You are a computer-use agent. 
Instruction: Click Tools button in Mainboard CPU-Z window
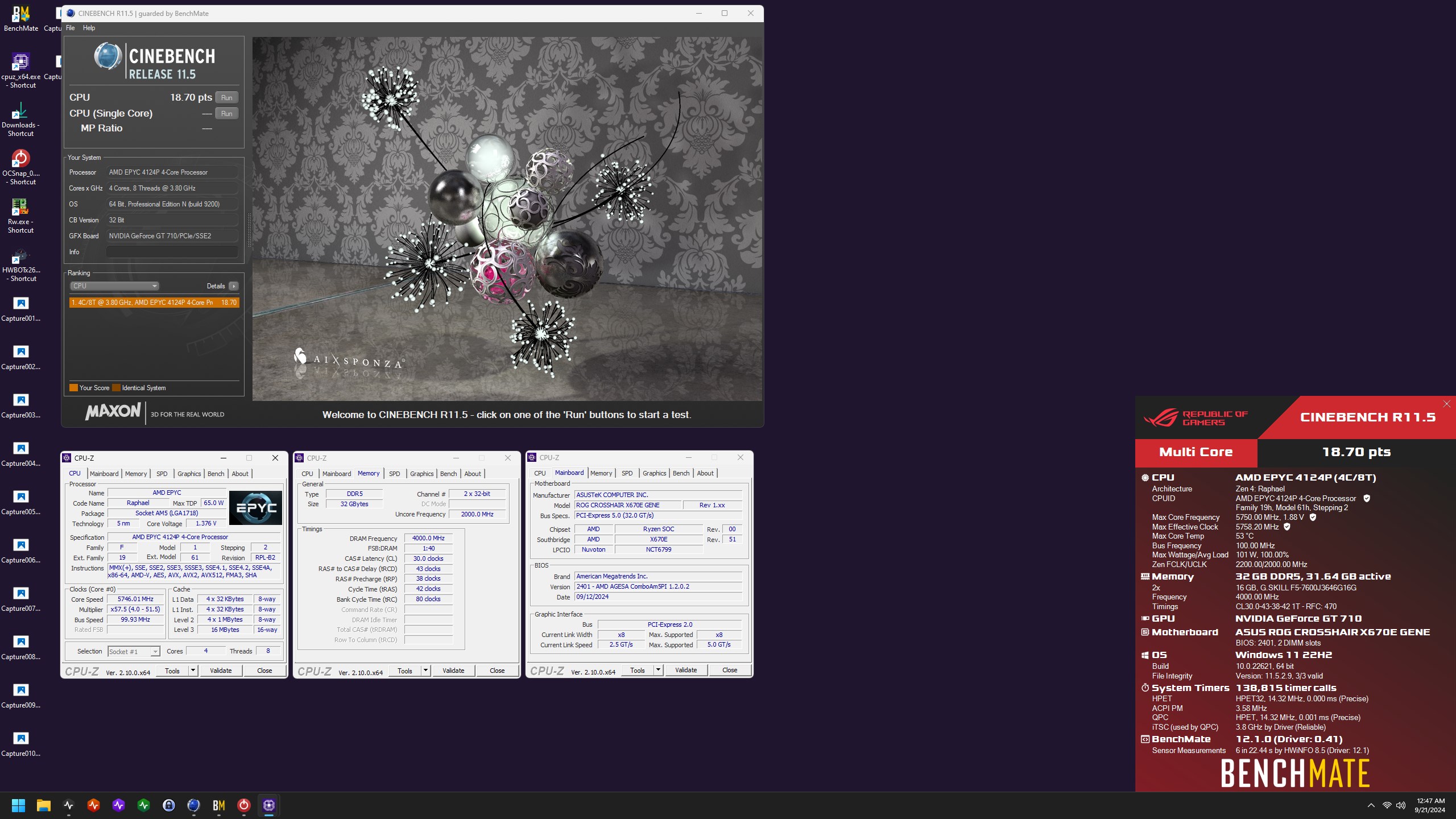click(638, 671)
